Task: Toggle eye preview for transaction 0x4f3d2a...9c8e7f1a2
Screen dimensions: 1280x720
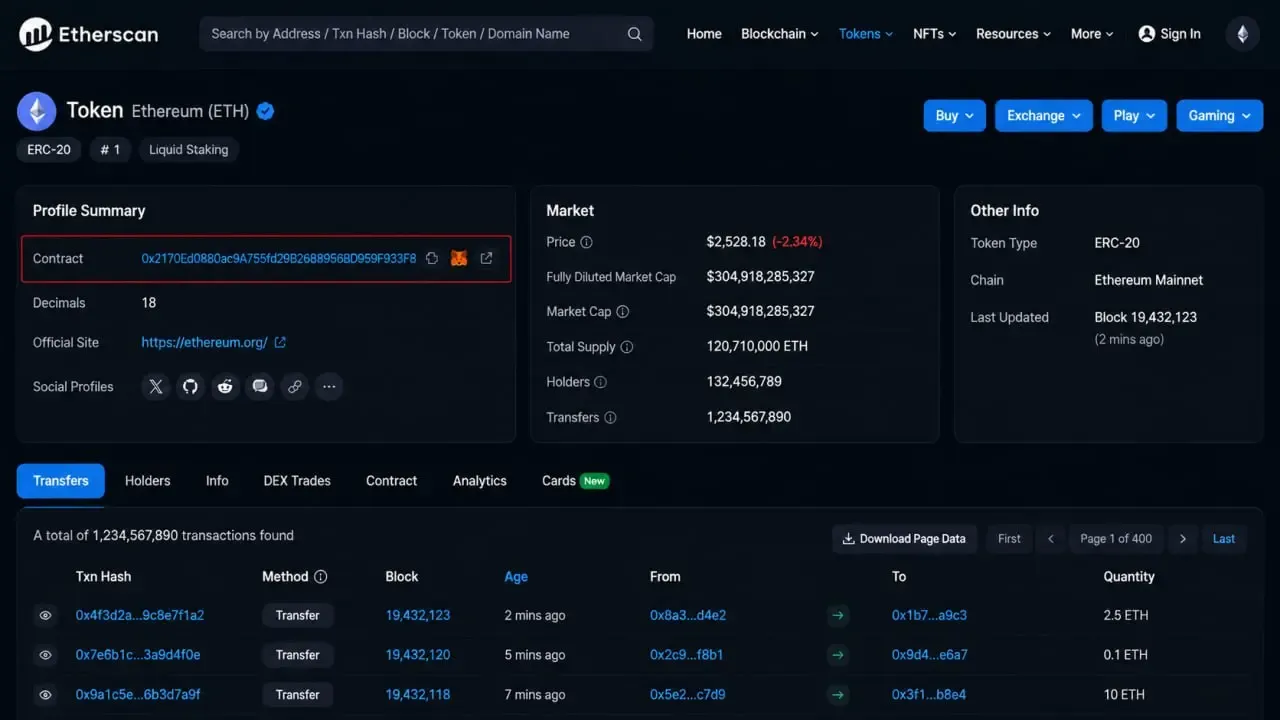Action: click(x=45, y=616)
